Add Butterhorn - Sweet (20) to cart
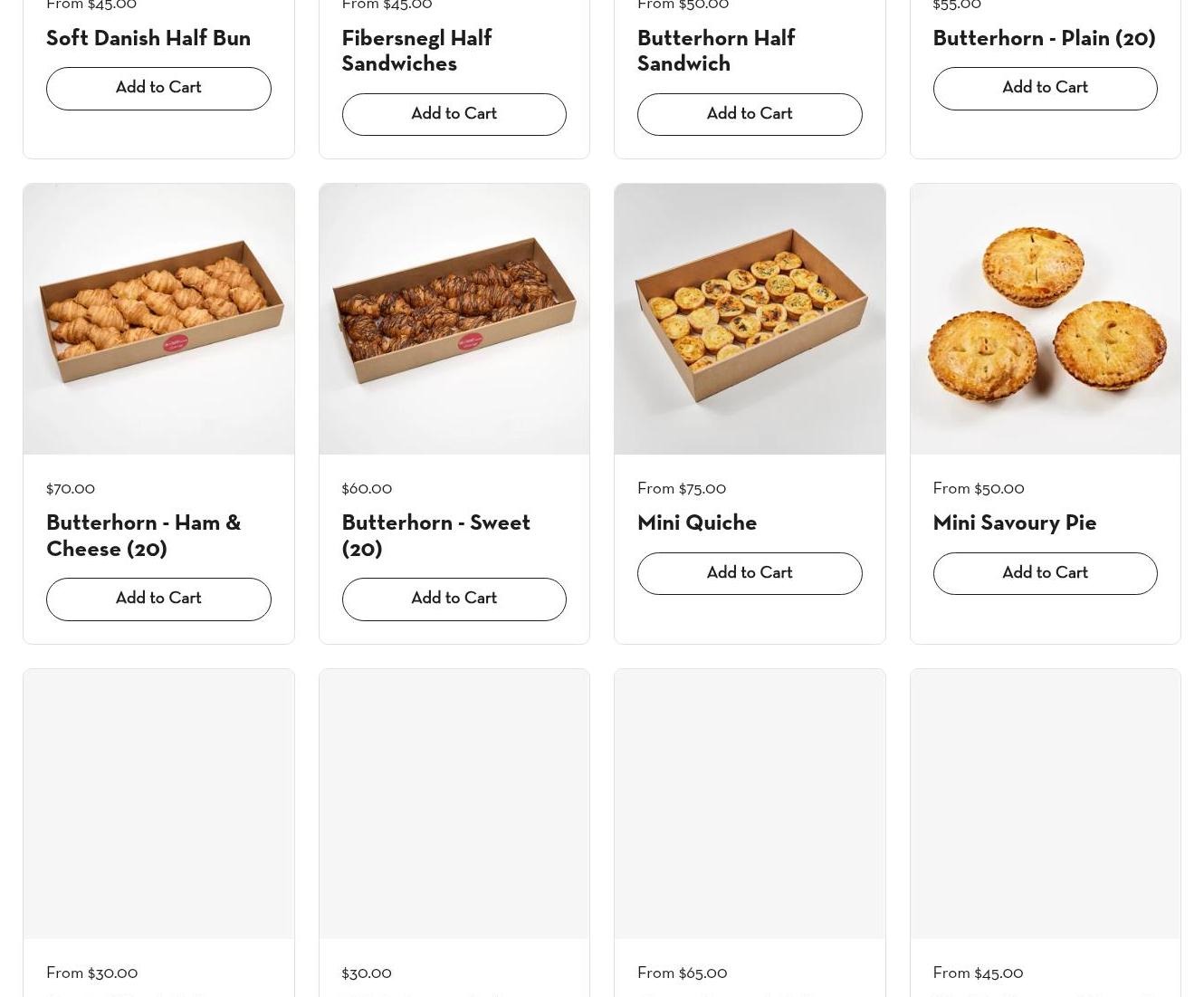This screenshot has width=1204, height=997. tap(454, 599)
